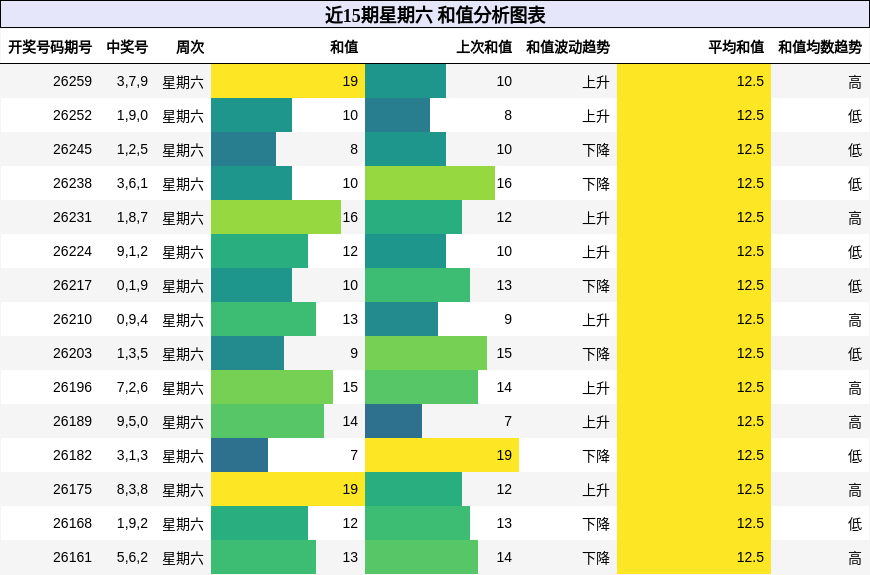Click the chart title 近15期星期六 和值分析图表

point(435,15)
